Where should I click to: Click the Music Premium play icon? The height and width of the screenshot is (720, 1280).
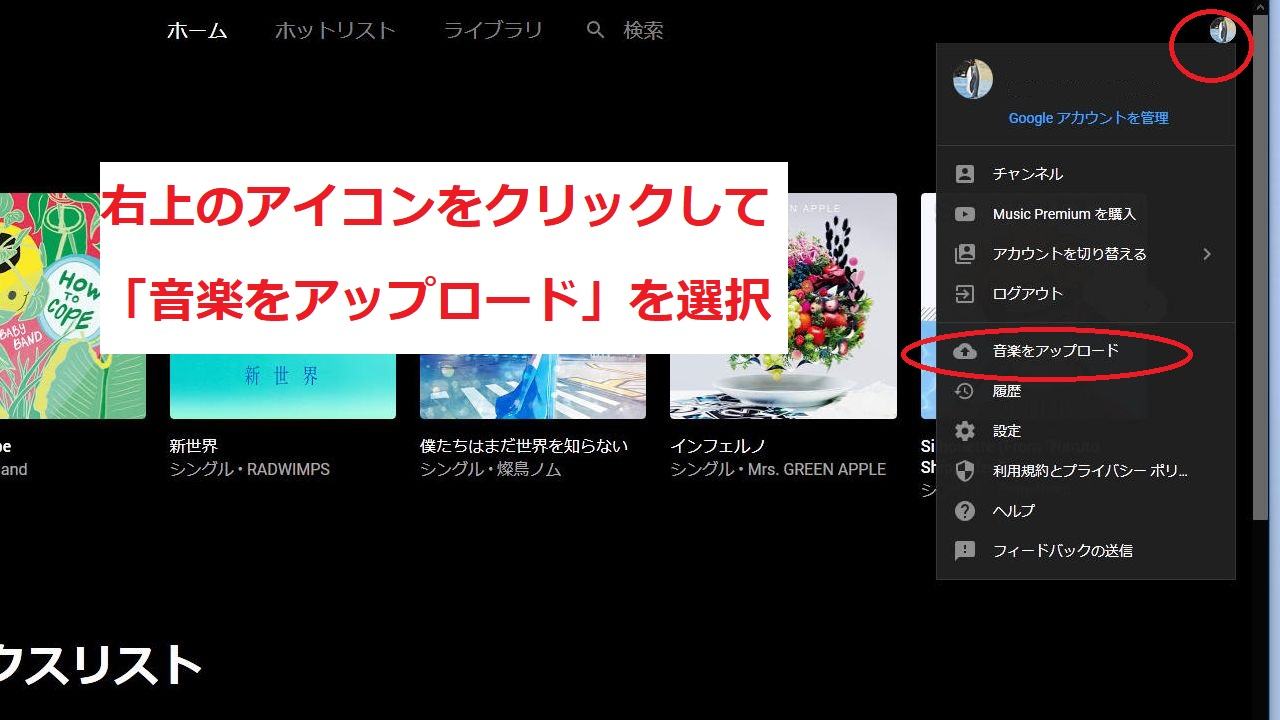(x=965, y=214)
